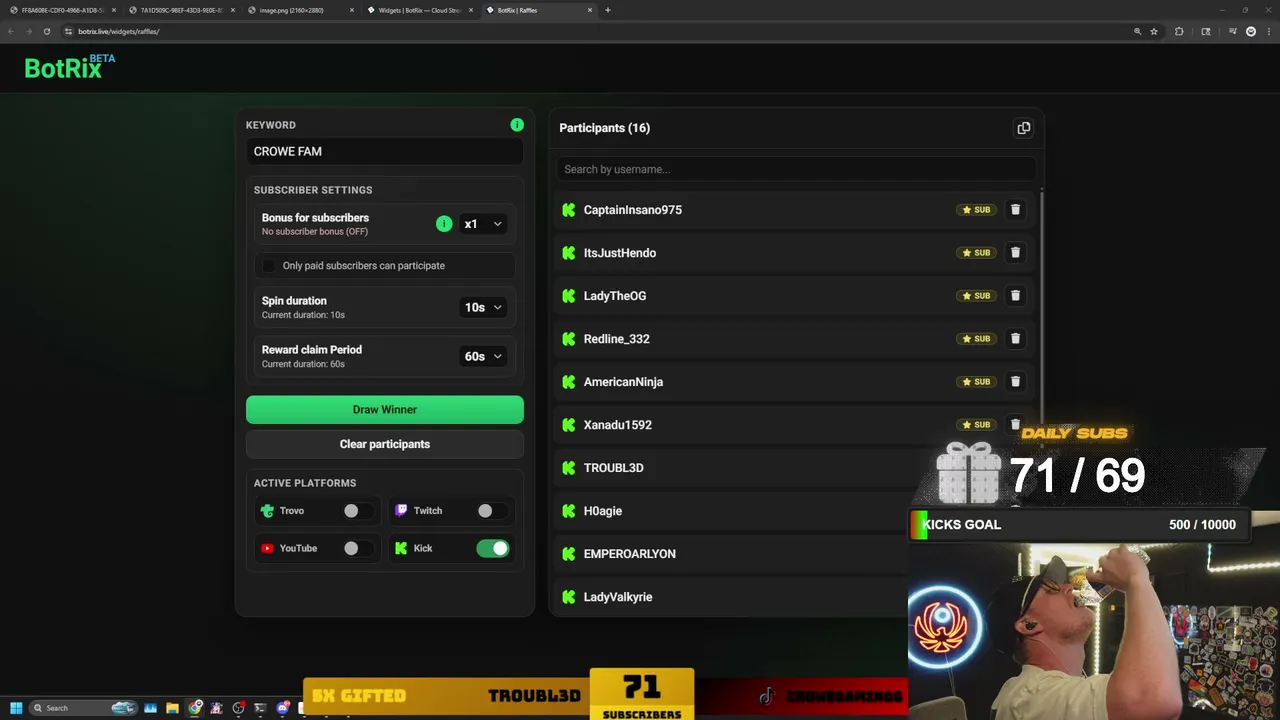This screenshot has height=720, width=1280.
Task: Click the Trovo platform label
Action: 292,511
